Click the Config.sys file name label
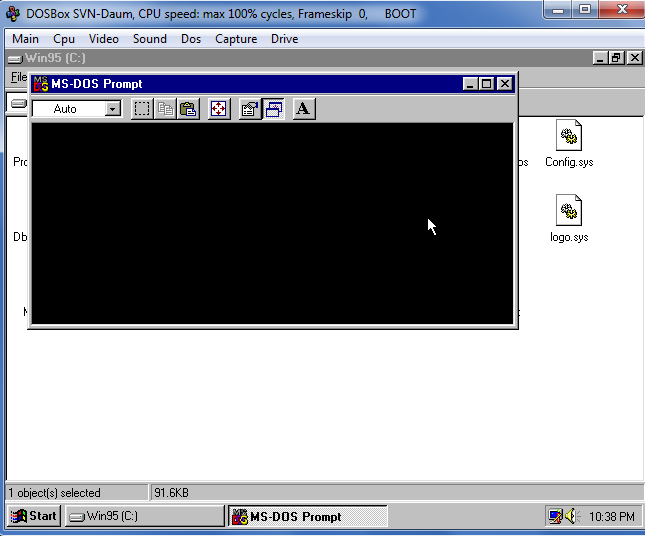 click(569, 162)
